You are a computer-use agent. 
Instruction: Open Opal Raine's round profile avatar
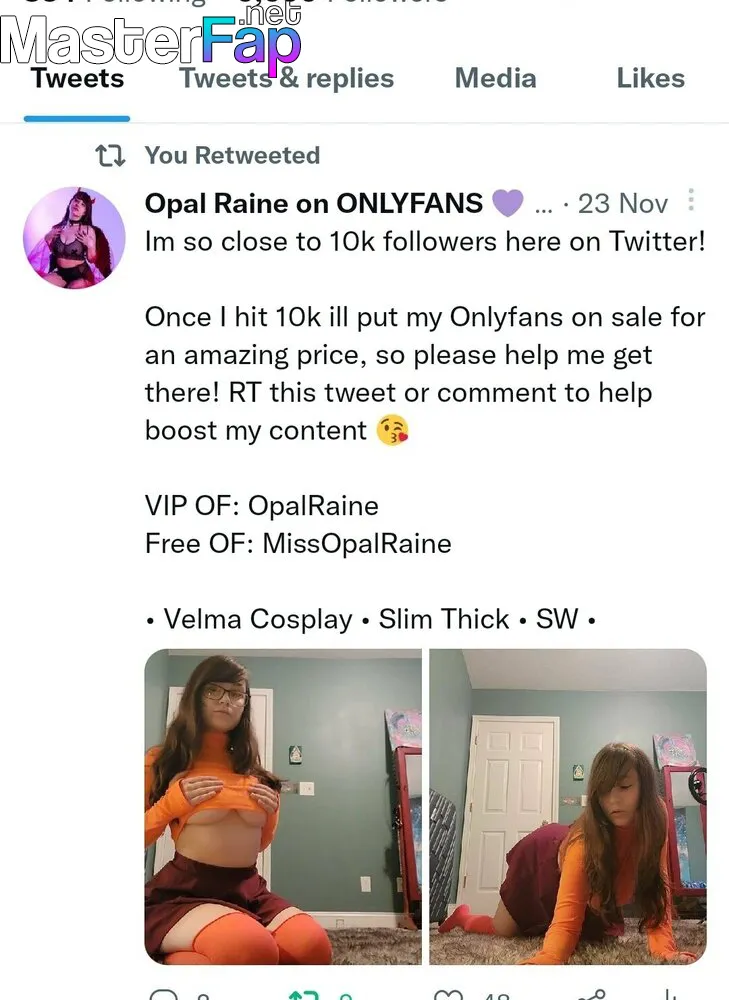(x=74, y=237)
